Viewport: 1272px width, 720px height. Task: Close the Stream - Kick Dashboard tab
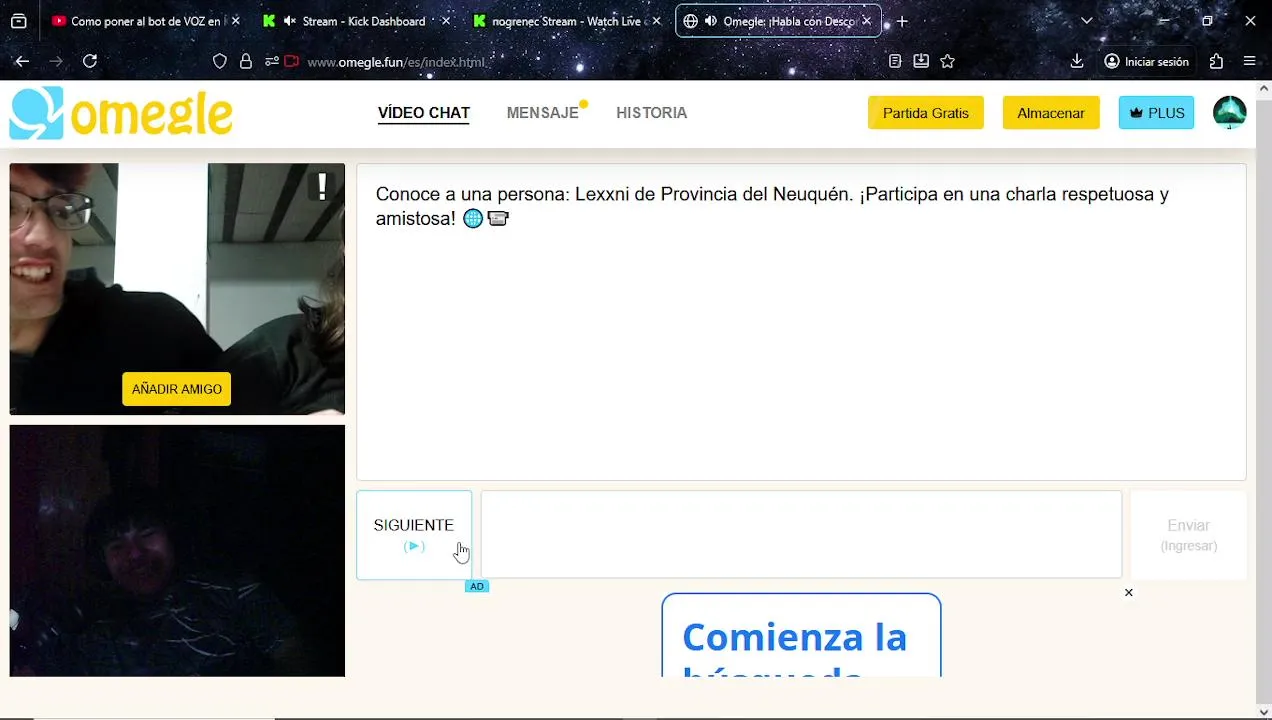(x=445, y=21)
